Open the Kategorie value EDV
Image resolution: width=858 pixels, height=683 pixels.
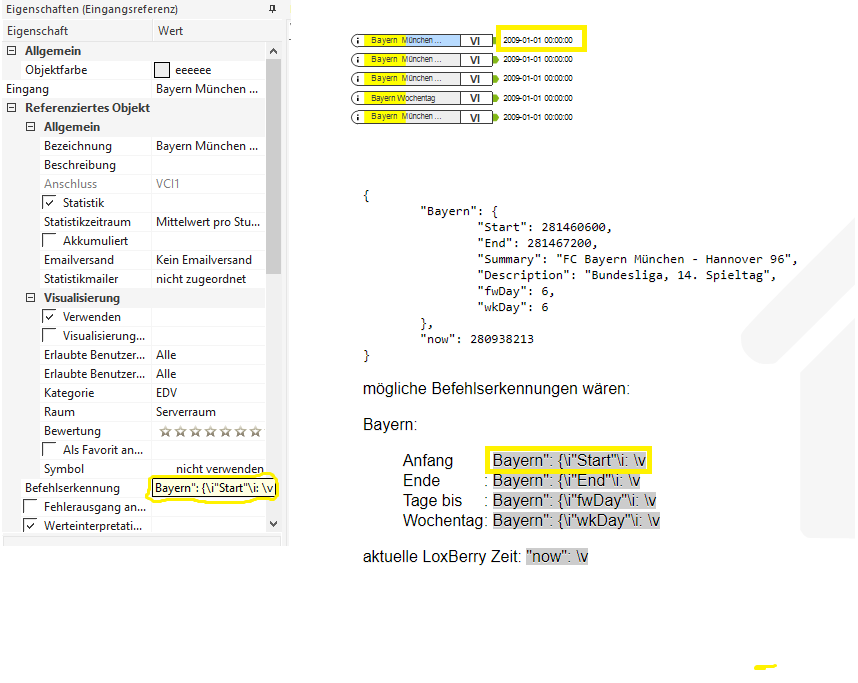[x=208, y=393]
